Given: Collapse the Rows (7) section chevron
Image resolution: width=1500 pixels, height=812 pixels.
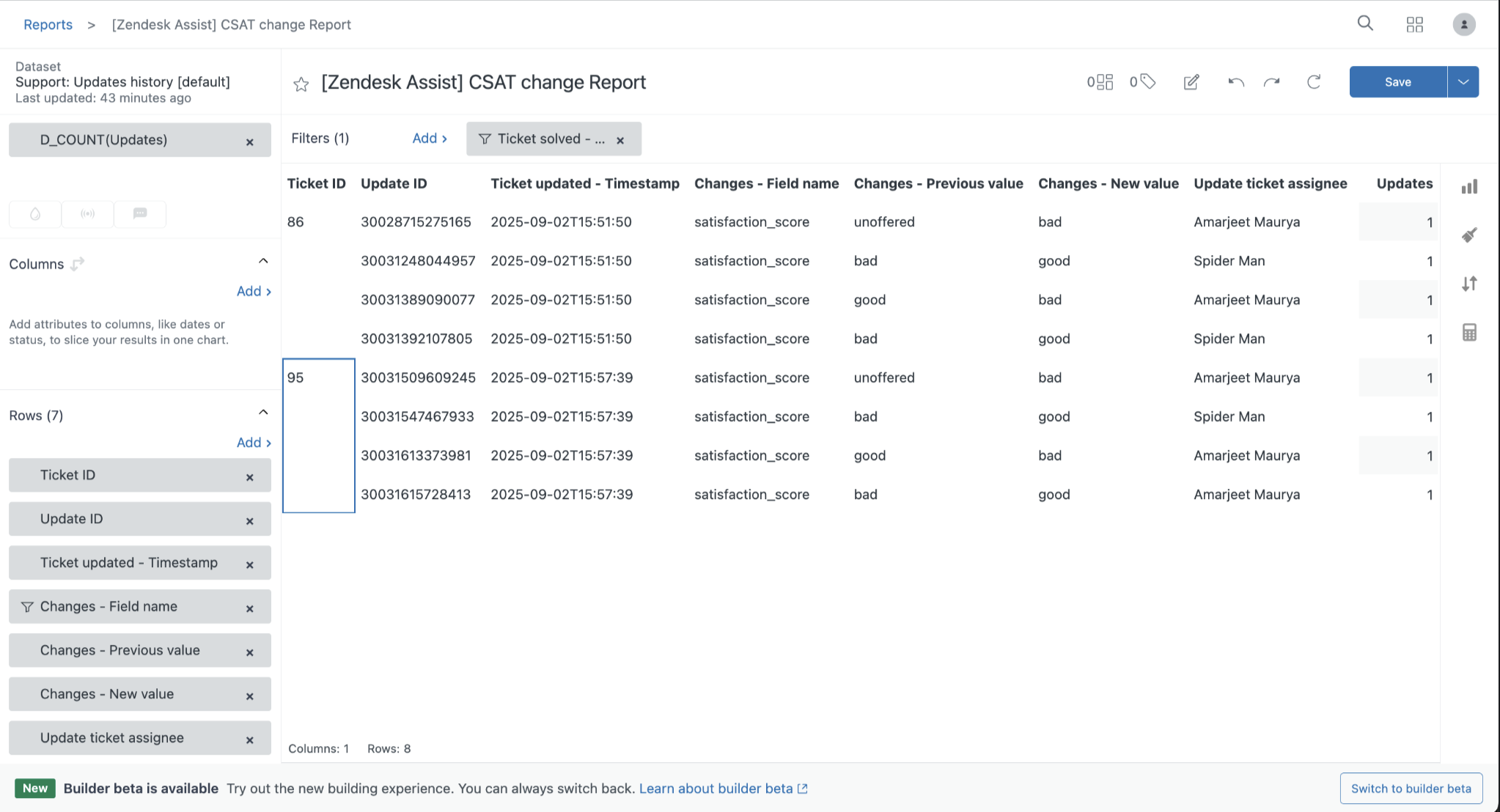Looking at the screenshot, I should (x=263, y=413).
